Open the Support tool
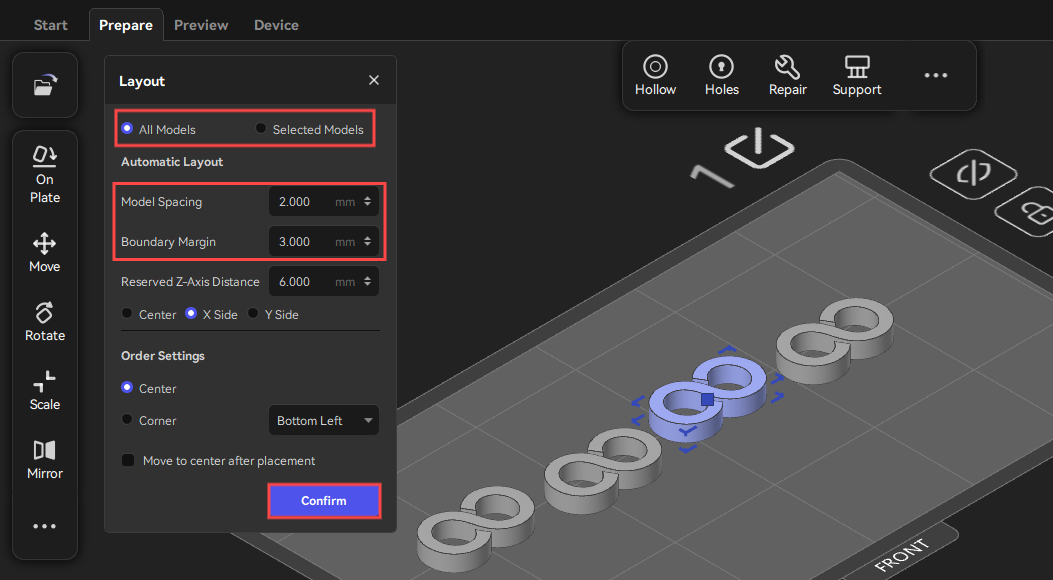The height and width of the screenshot is (580, 1053). pyautogui.click(x=857, y=75)
